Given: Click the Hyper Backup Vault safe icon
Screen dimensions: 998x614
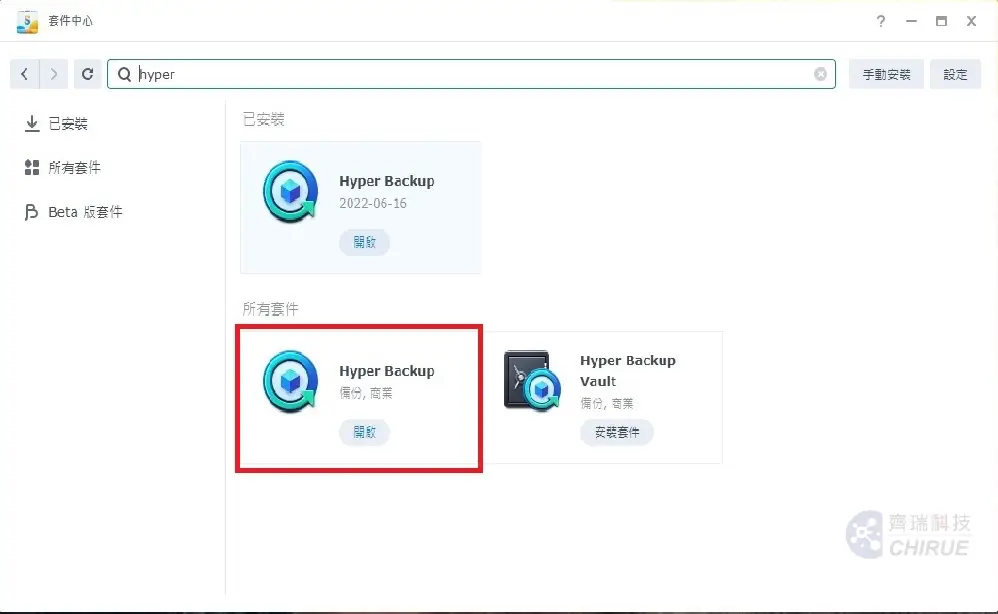Looking at the screenshot, I should 532,380.
